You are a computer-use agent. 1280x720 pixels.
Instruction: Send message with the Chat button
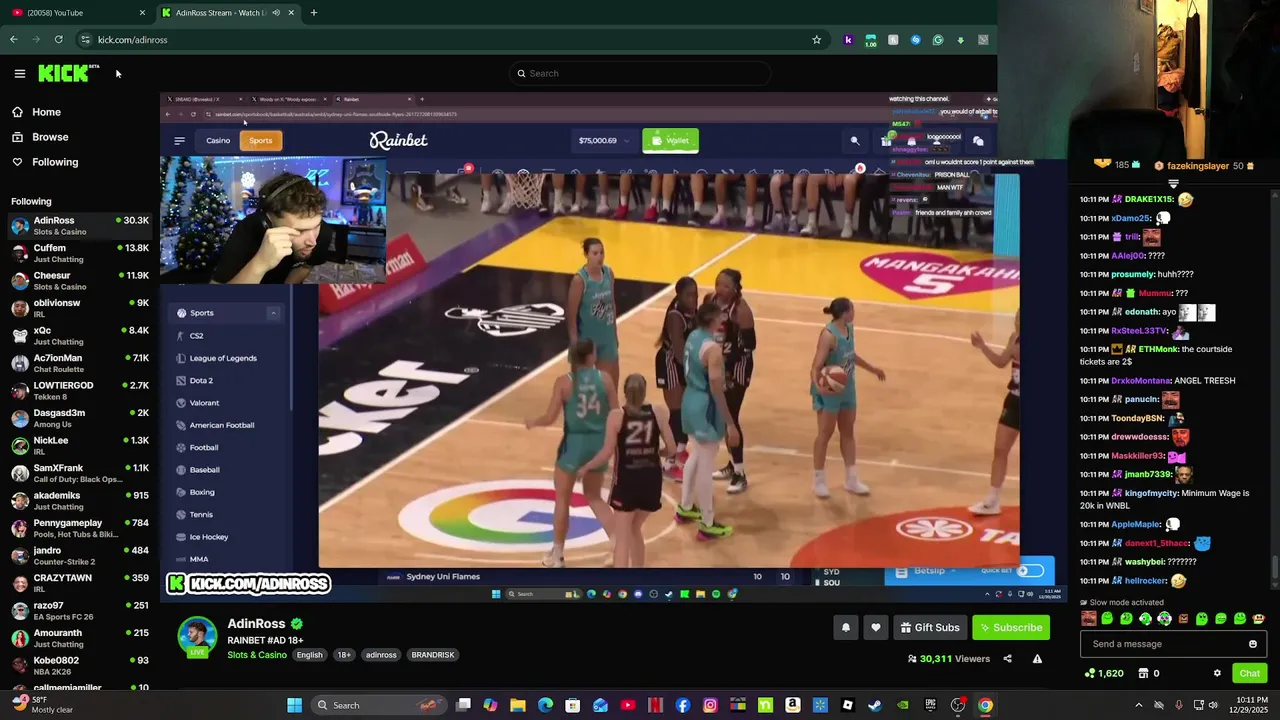click(1249, 673)
